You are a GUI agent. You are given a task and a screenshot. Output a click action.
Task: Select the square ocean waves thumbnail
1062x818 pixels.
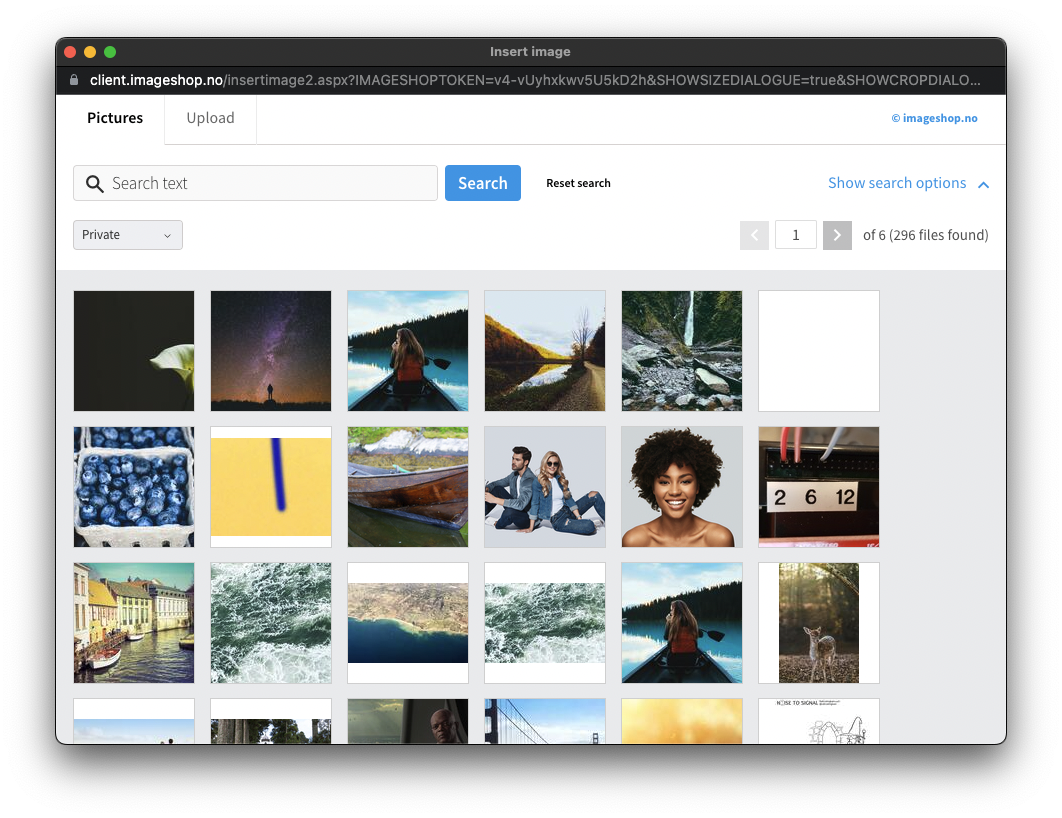271,623
